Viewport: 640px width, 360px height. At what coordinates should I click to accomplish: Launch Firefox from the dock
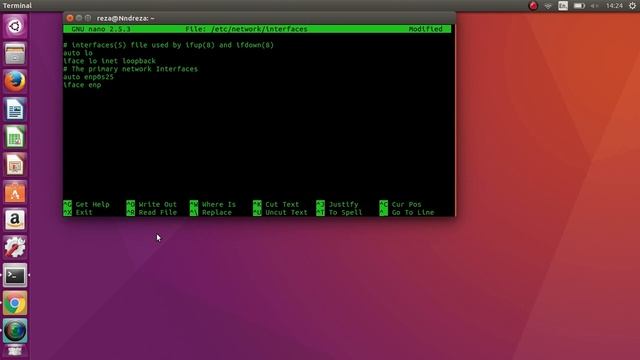[15, 81]
